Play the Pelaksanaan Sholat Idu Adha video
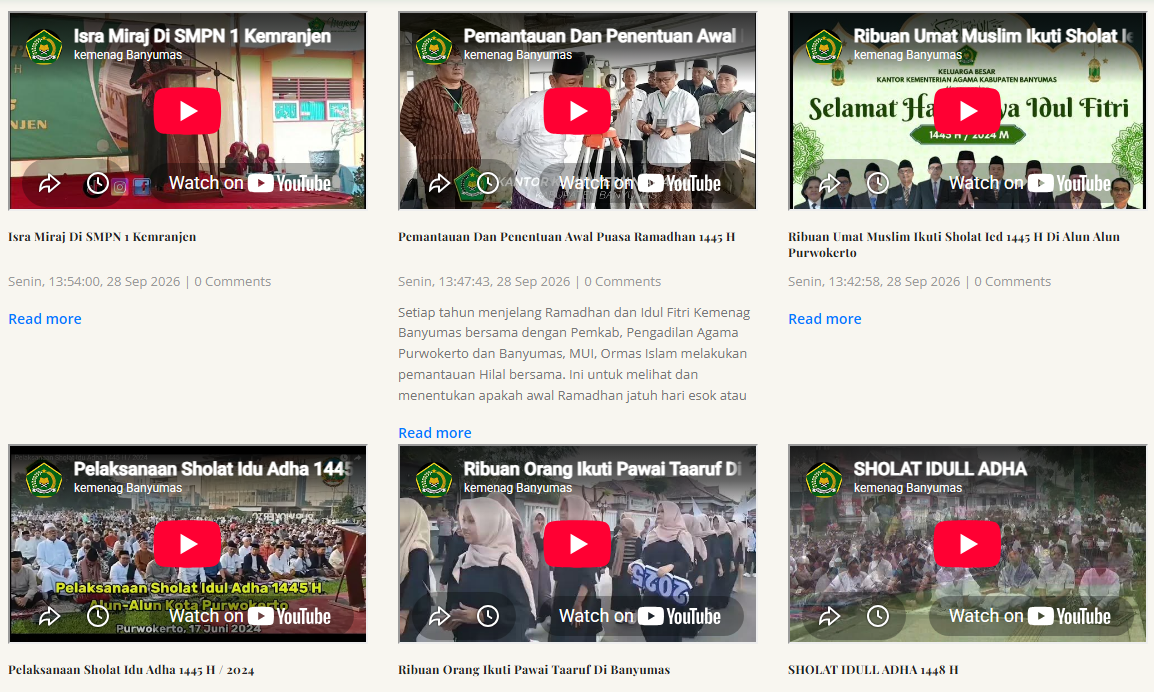This screenshot has width=1154, height=692. [x=187, y=544]
